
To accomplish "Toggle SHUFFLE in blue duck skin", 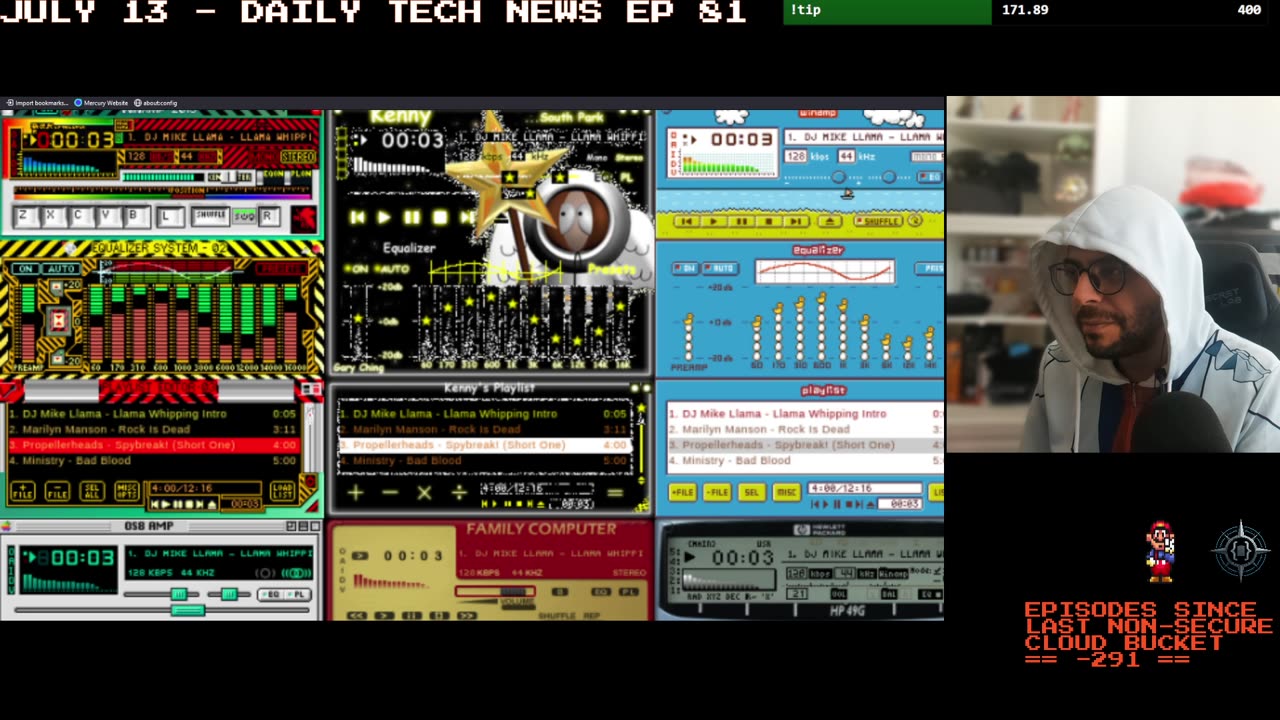I will pyautogui.click(x=878, y=221).
